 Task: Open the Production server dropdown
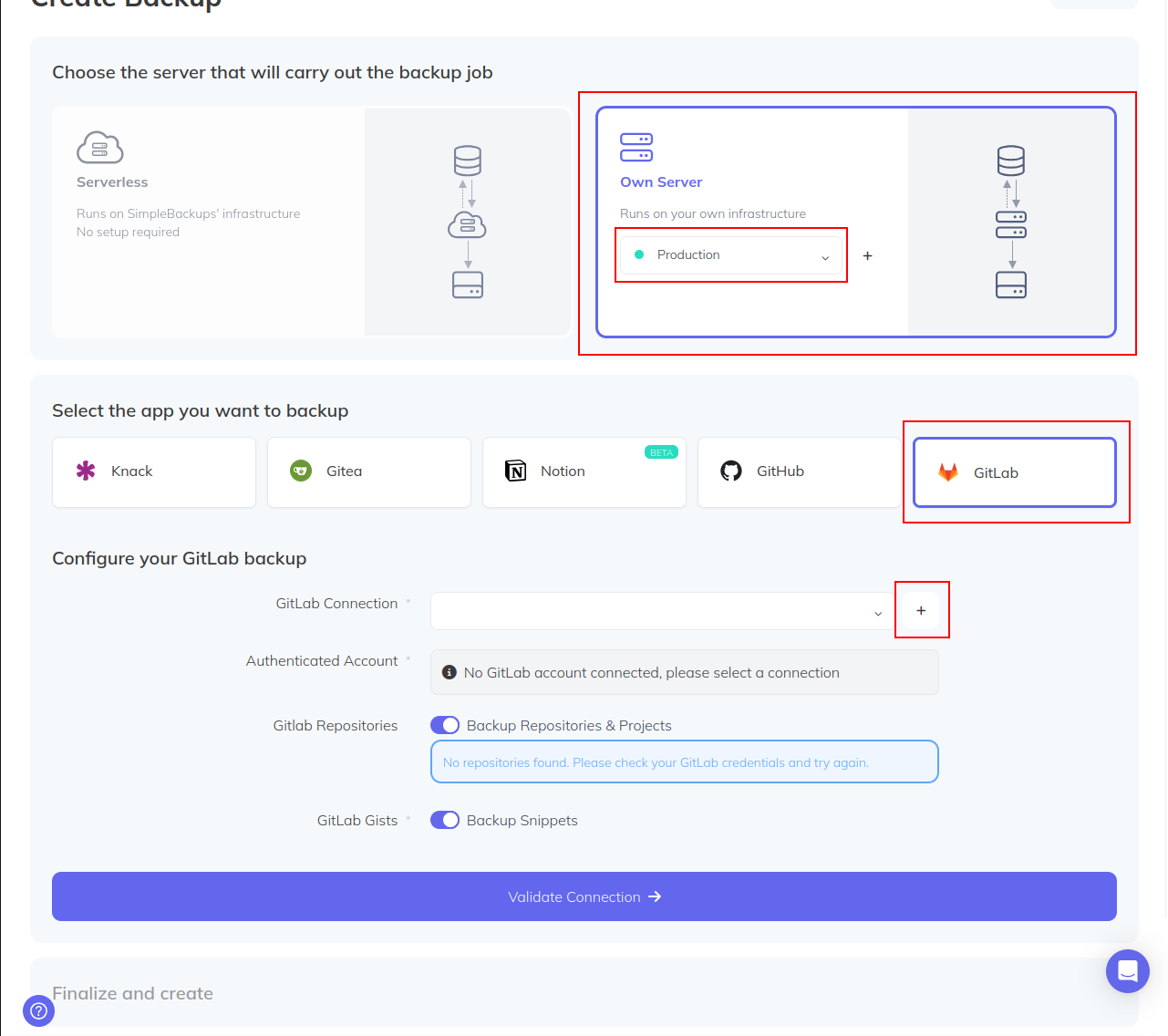point(731,255)
